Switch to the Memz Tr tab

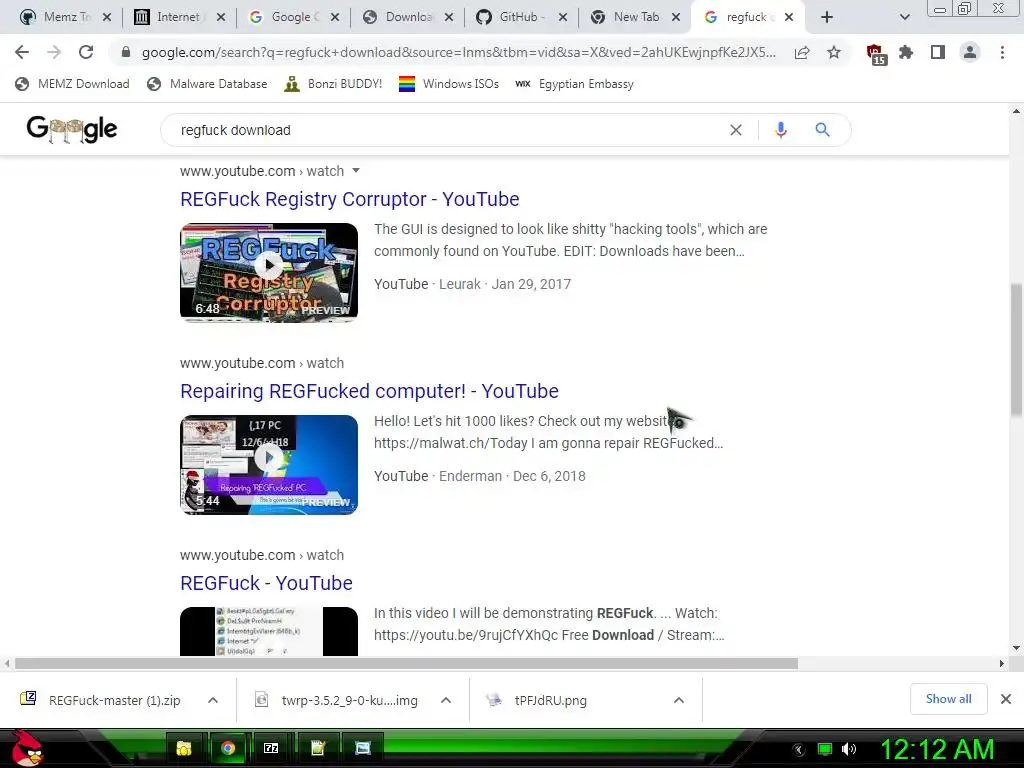click(56, 17)
